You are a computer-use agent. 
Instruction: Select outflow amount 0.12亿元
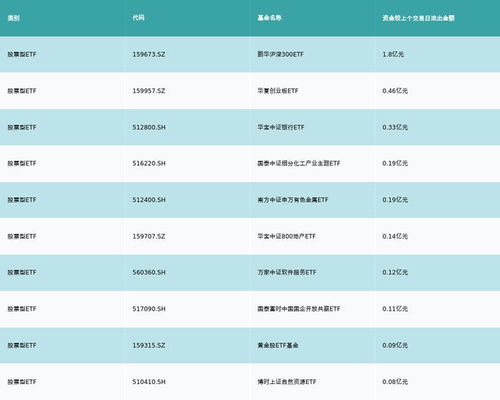coord(395,272)
